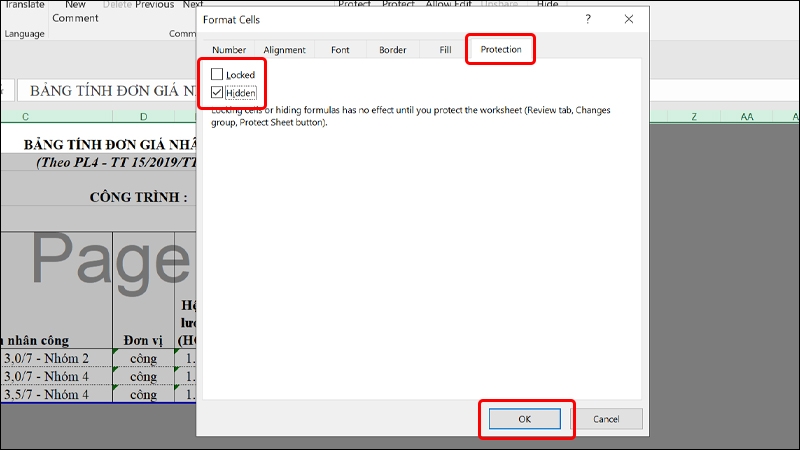The image size is (800, 450).
Task: Click Translate in the Language group
Action: (x=24, y=5)
